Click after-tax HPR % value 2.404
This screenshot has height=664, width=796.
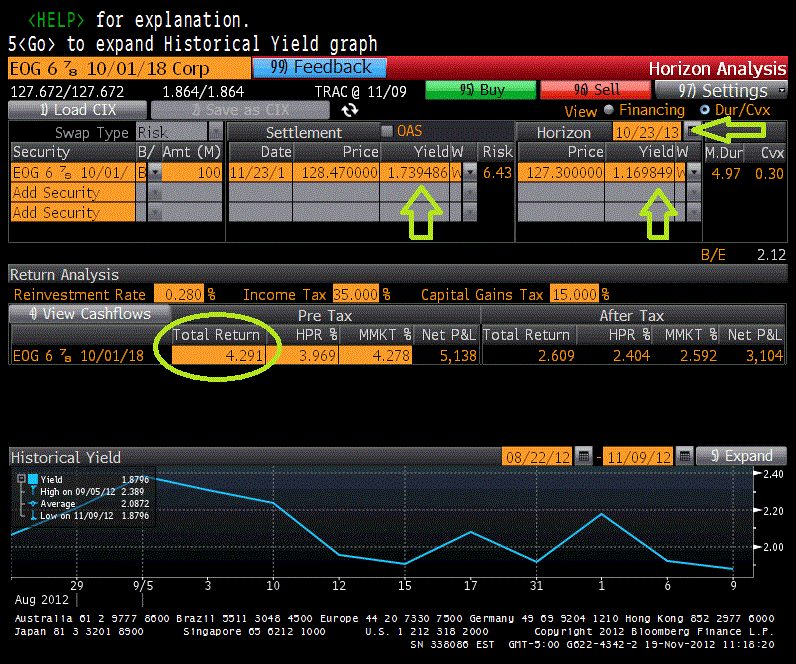coord(631,356)
